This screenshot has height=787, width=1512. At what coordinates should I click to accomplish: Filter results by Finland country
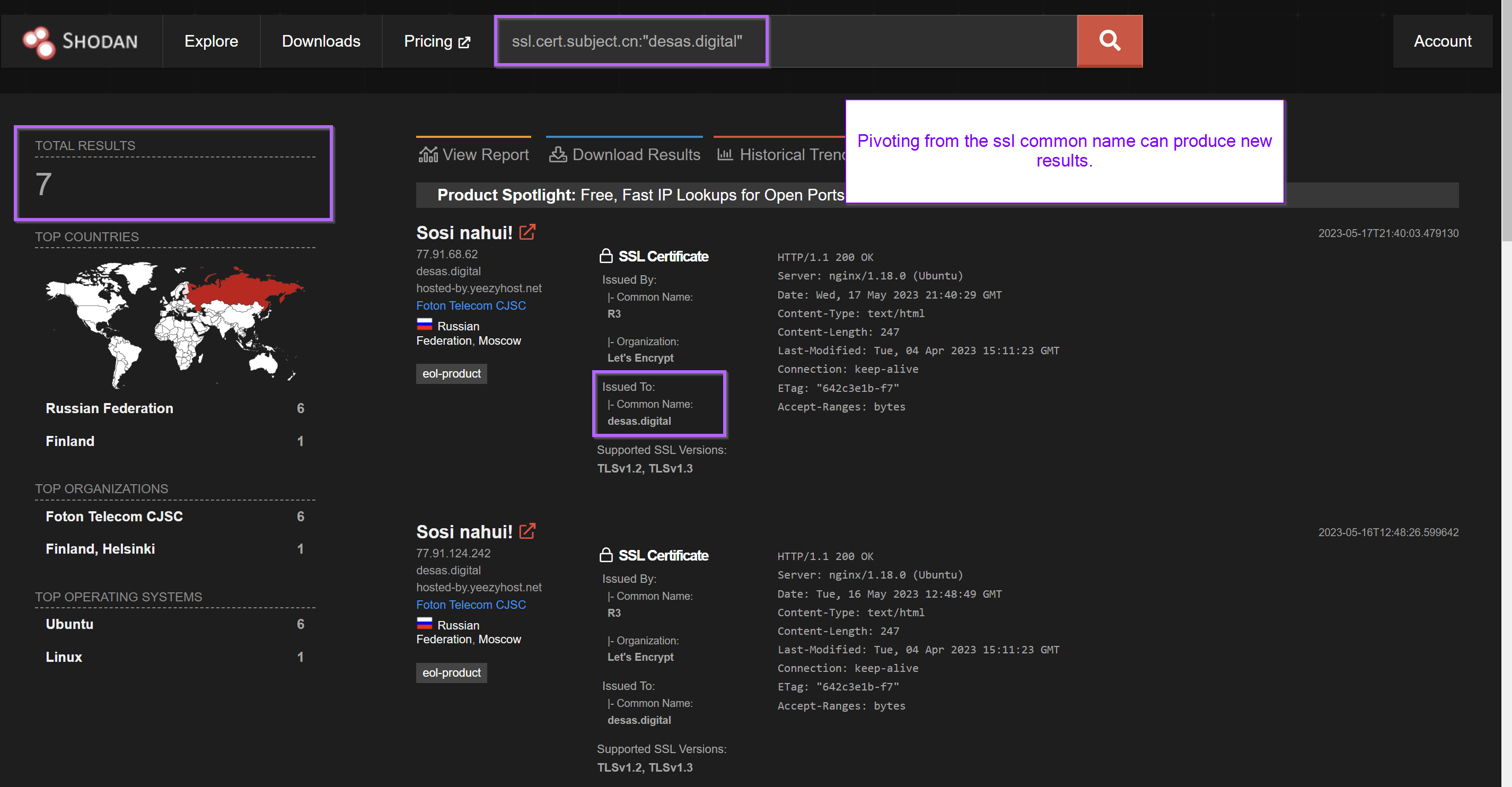pyautogui.click(x=70, y=441)
